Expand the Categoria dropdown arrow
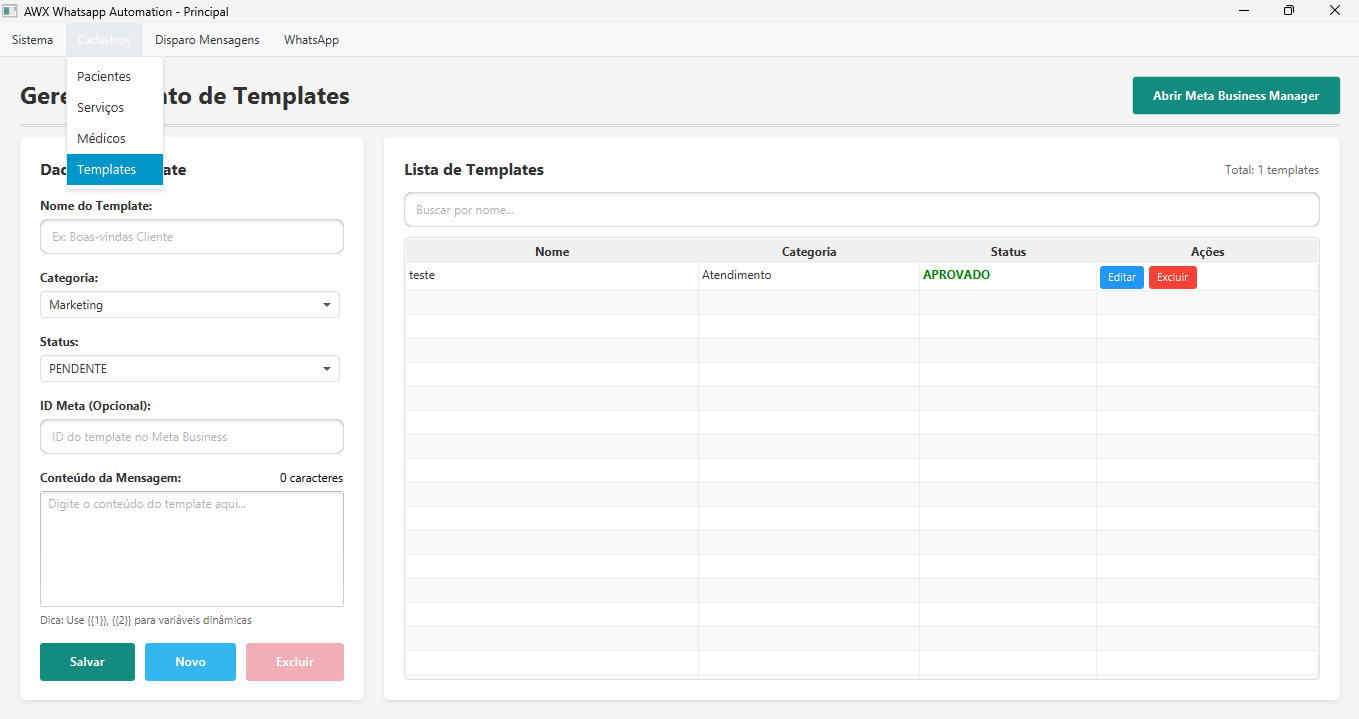Screen dimensions: 1359x719 tap(326, 305)
